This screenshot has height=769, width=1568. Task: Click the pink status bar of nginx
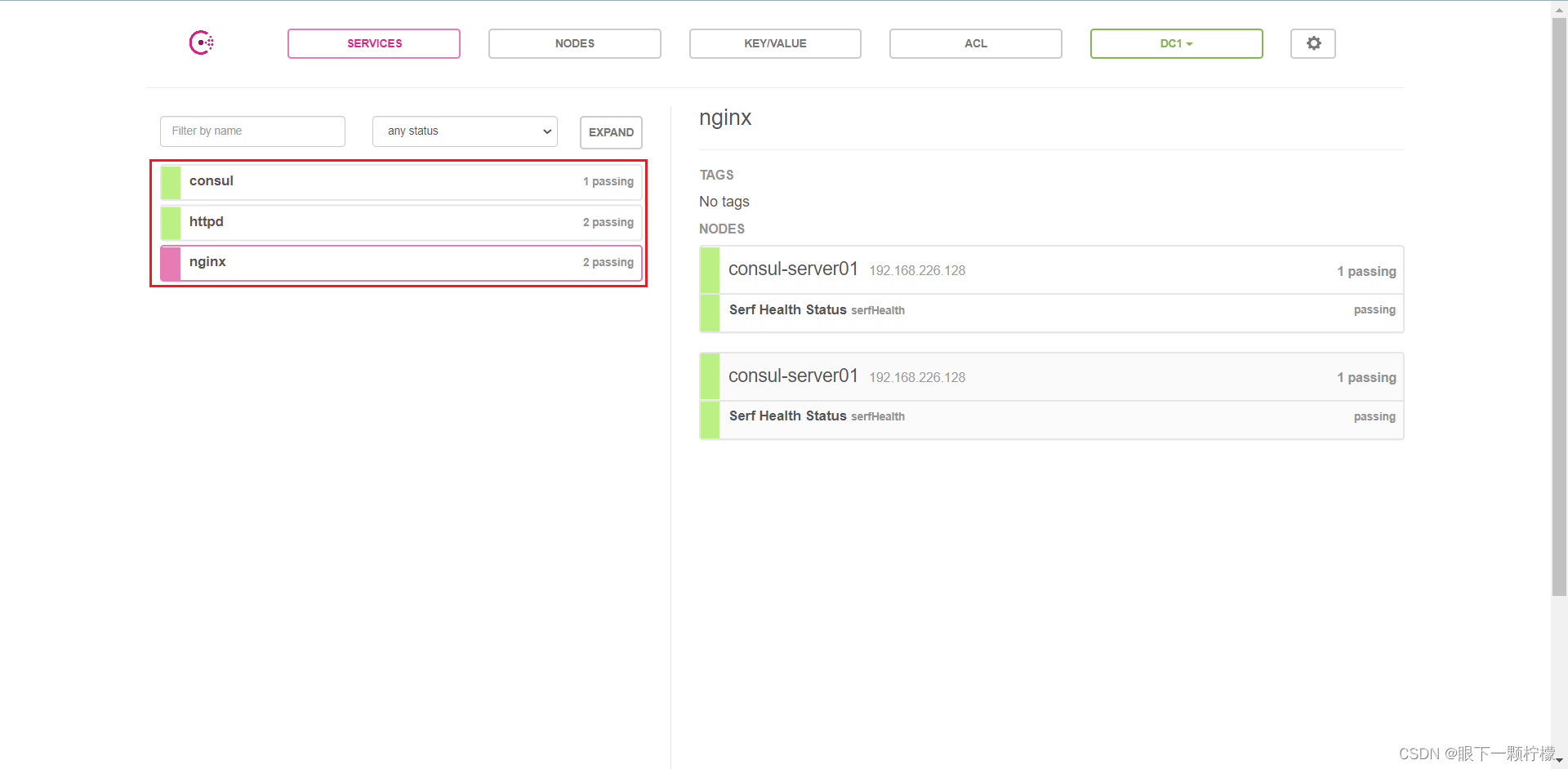click(171, 263)
